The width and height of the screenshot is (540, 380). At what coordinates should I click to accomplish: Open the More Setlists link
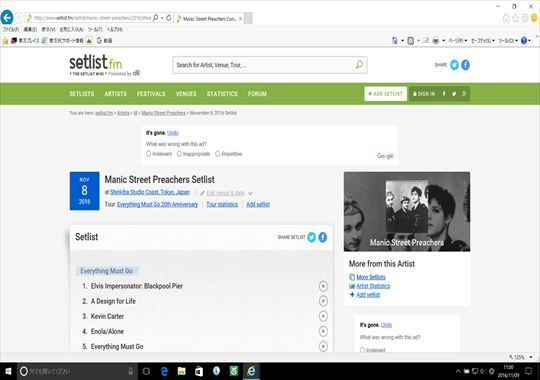click(371, 277)
